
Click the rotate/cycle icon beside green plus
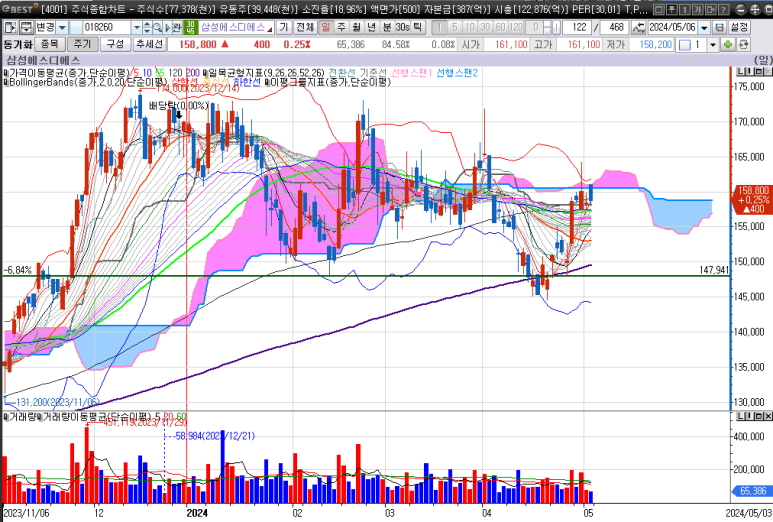coord(743,45)
